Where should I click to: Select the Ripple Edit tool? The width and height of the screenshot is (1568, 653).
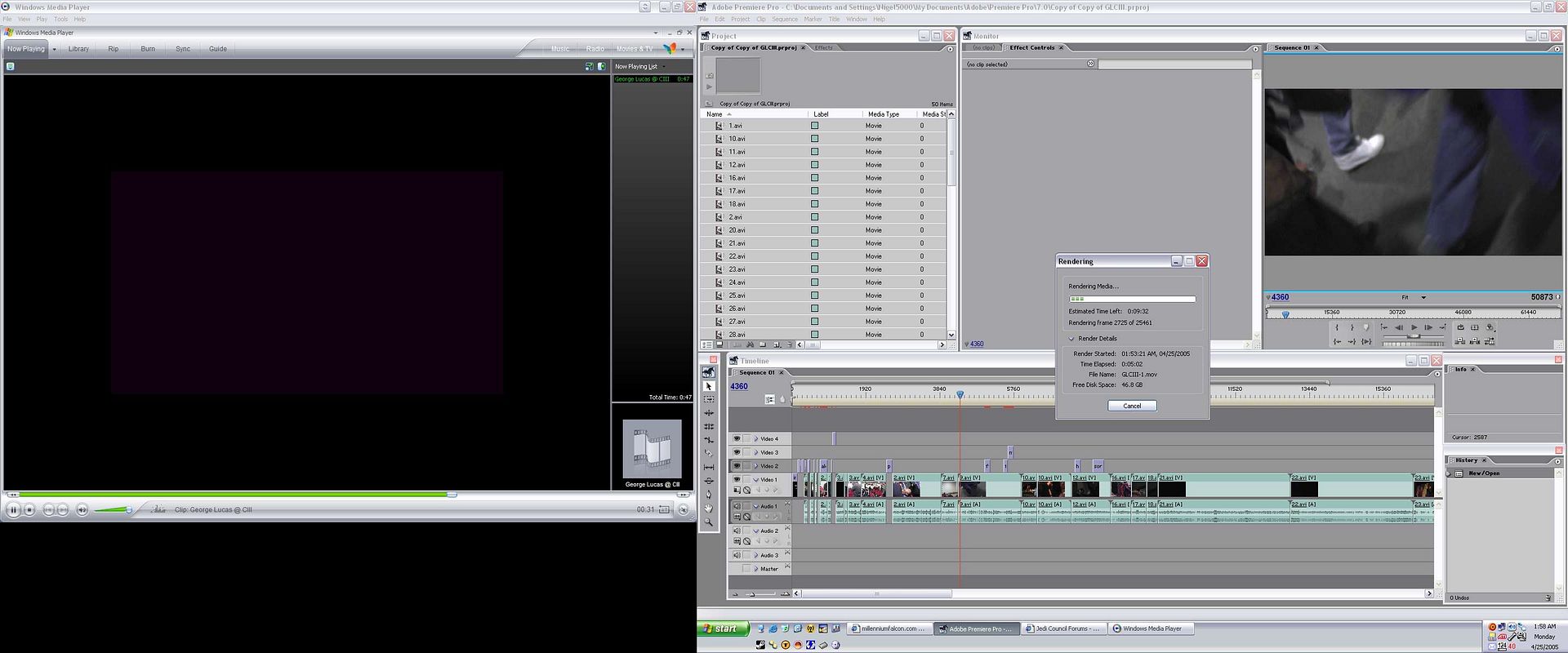709,413
